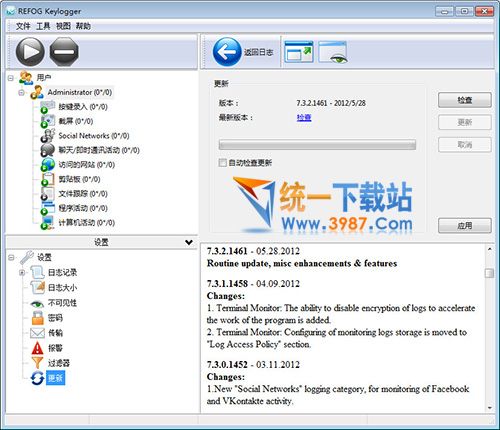500x430 pixels.
Task: Click the changelog scroll down arrow
Action: [x=489, y=407]
